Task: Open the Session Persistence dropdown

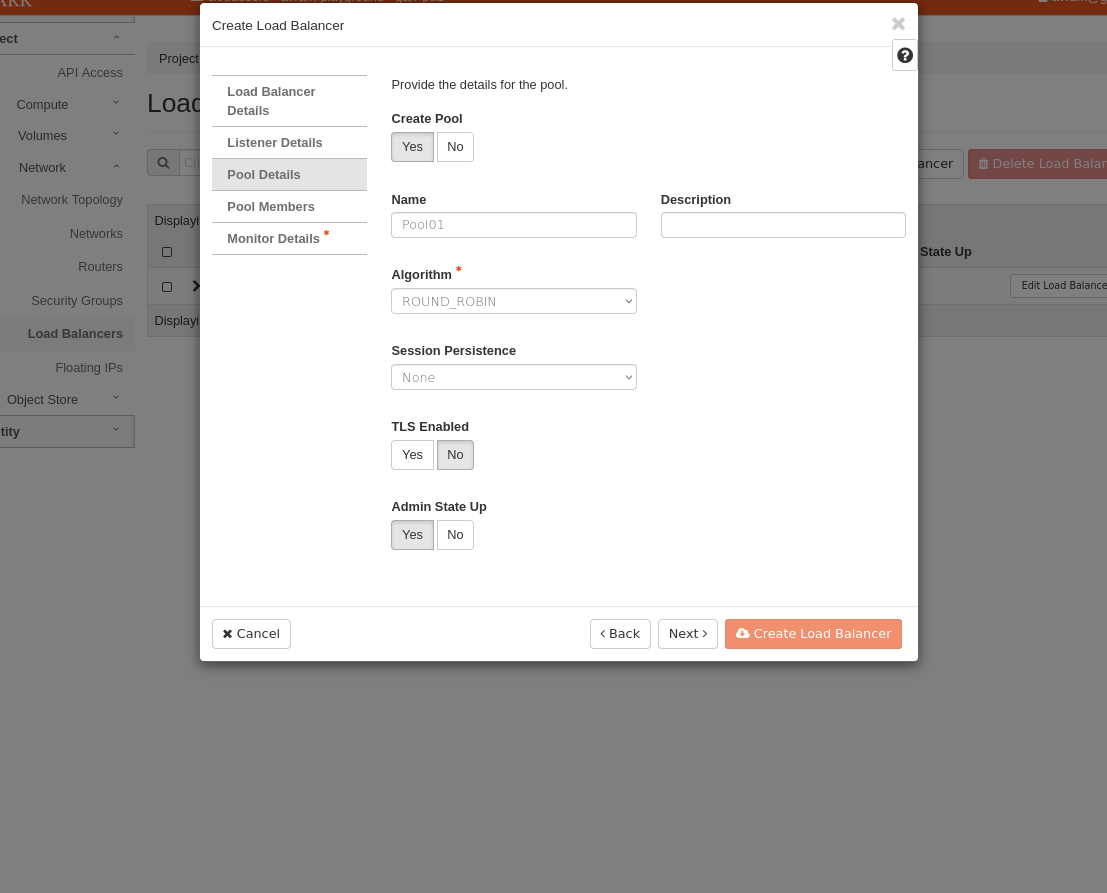Action: tap(513, 377)
